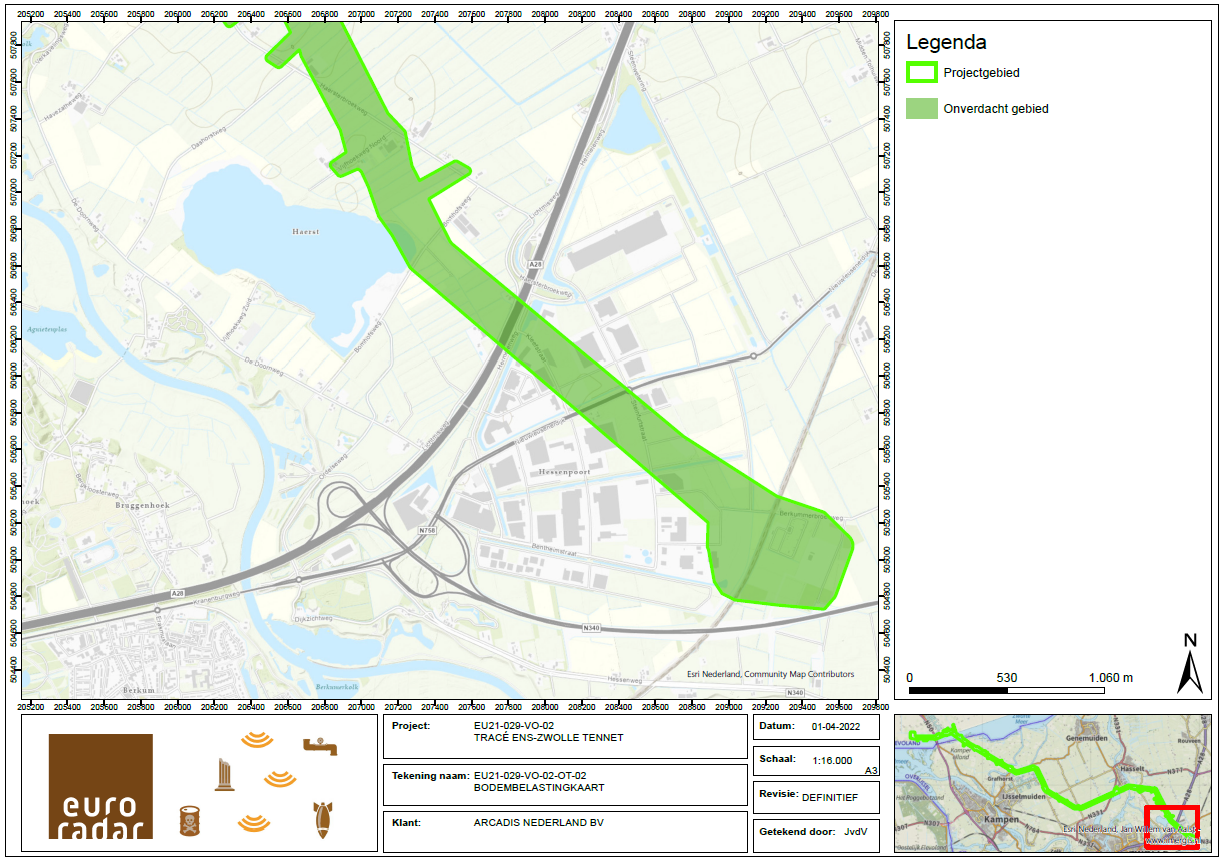Click the Bentheimstraat street label
The image size is (1223, 863).
[556, 548]
